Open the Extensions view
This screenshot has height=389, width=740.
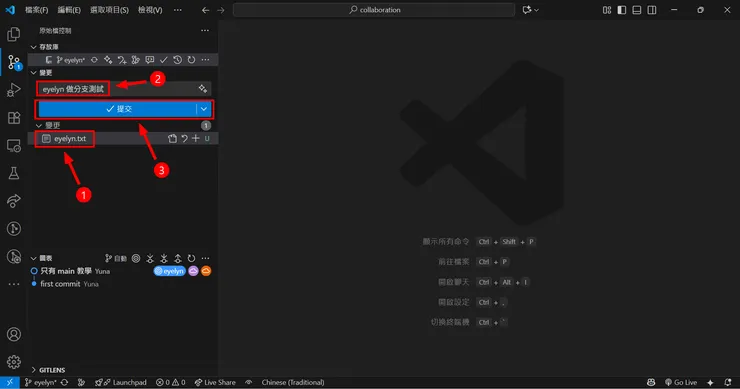(14, 118)
